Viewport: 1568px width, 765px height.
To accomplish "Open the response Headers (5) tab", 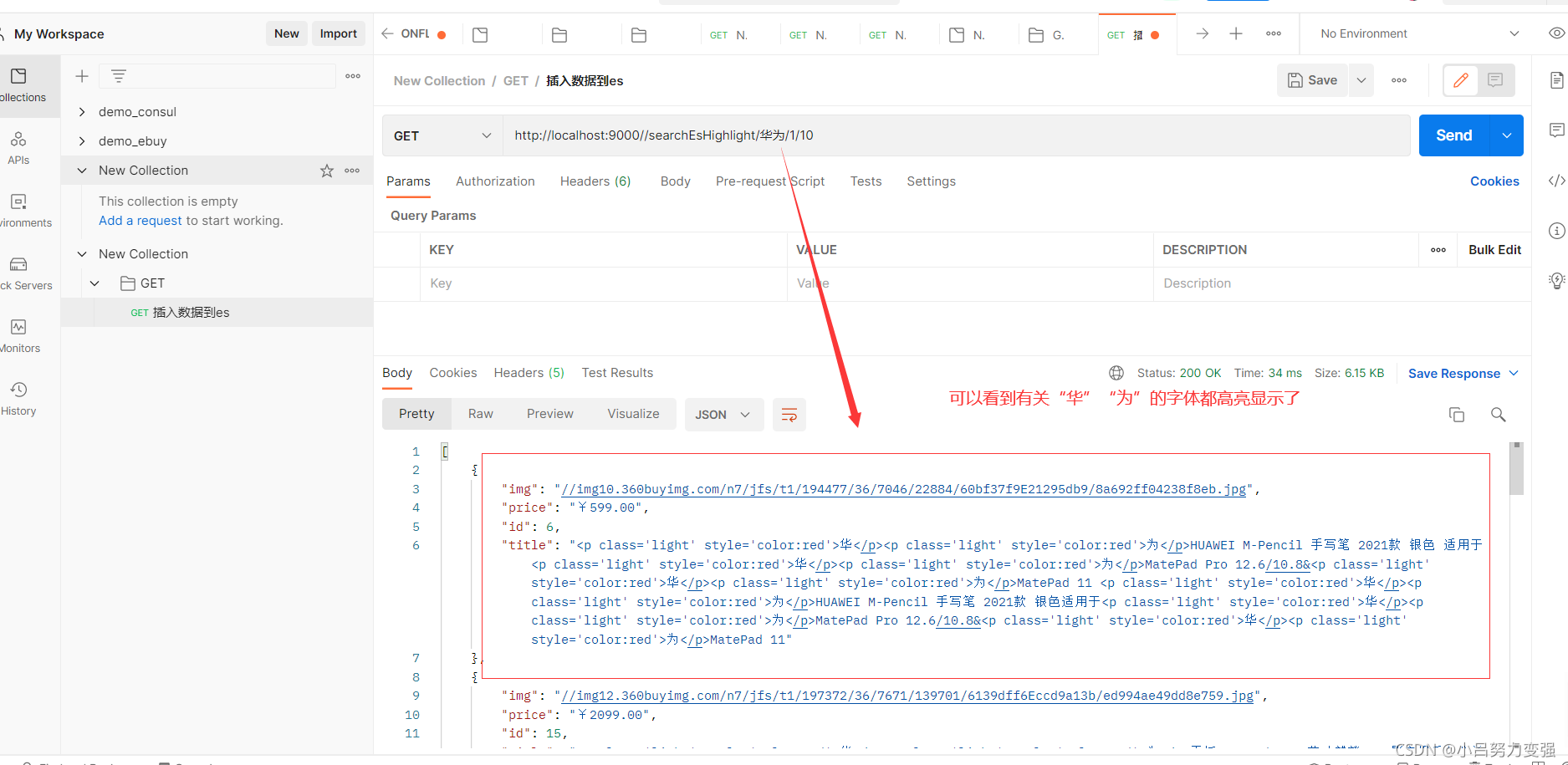I will tap(529, 373).
